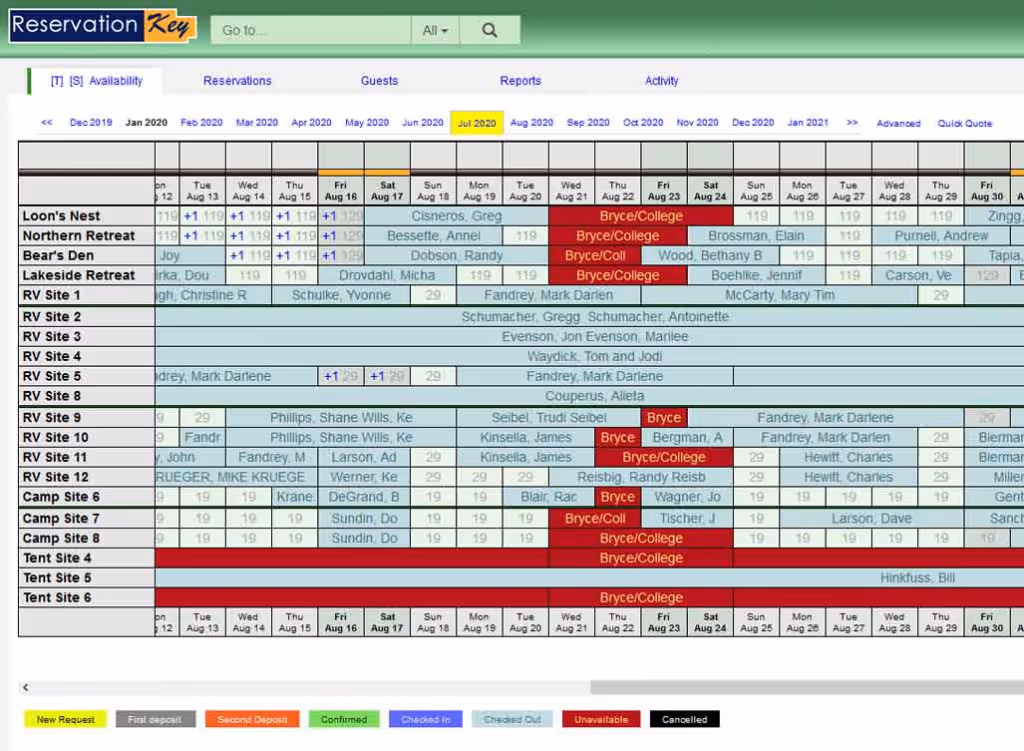The height and width of the screenshot is (751, 1024).
Task: Click the red Unavailable legend swatch
Action: [x=600, y=719]
